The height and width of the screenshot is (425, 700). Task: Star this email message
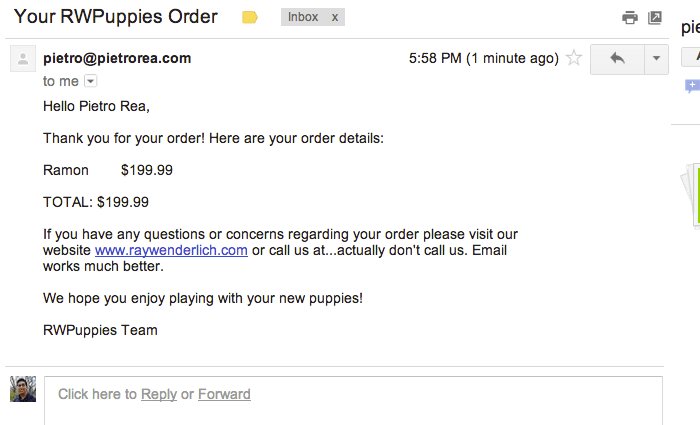coord(574,58)
